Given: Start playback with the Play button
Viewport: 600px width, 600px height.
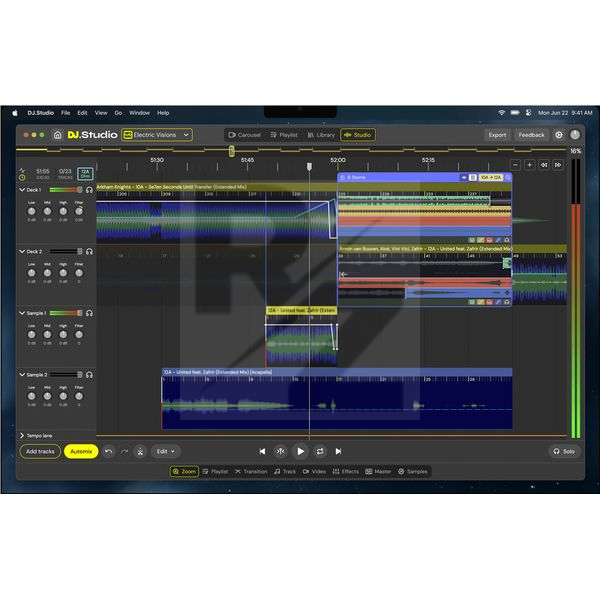Looking at the screenshot, I should pos(300,452).
